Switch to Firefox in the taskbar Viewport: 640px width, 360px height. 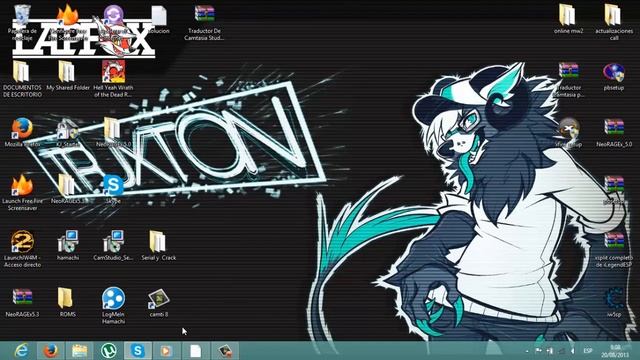pyautogui.click(x=51, y=351)
